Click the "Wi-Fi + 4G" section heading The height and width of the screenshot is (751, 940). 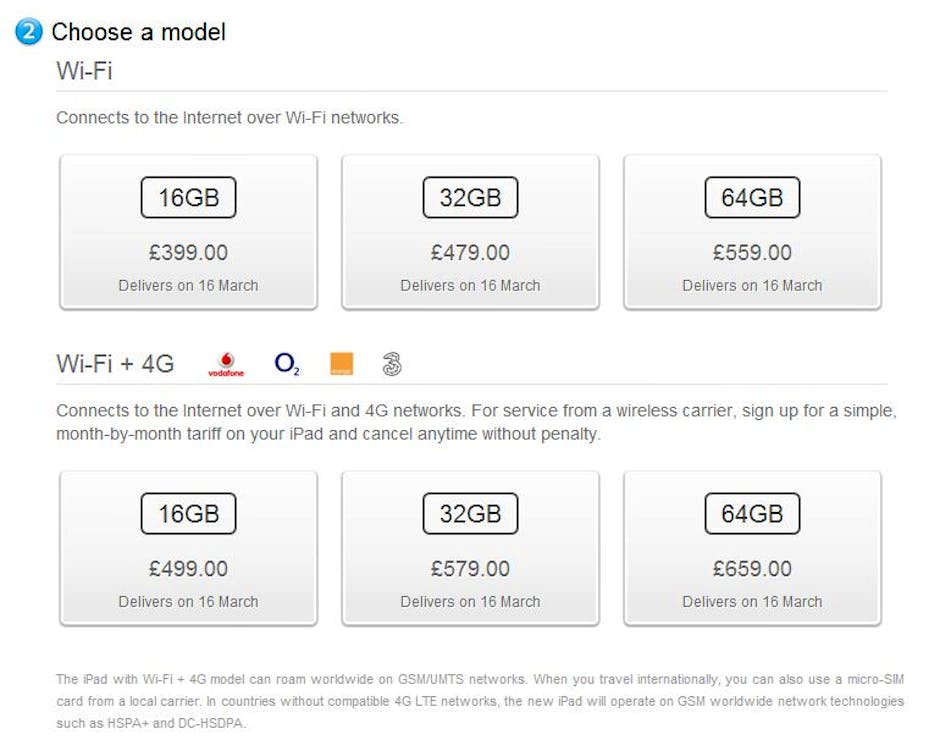coord(115,363)
